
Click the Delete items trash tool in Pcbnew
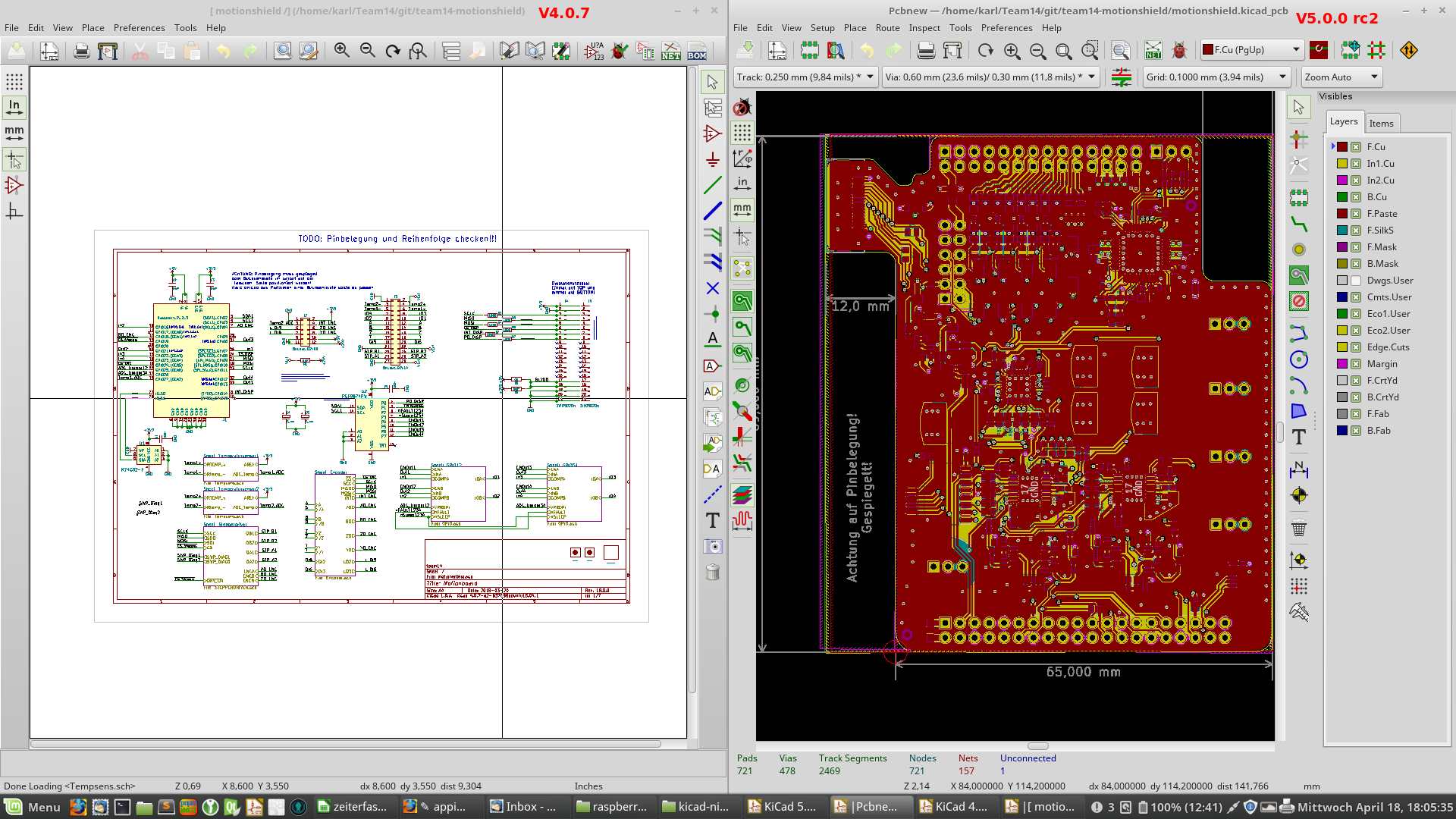coord(1299,528)
